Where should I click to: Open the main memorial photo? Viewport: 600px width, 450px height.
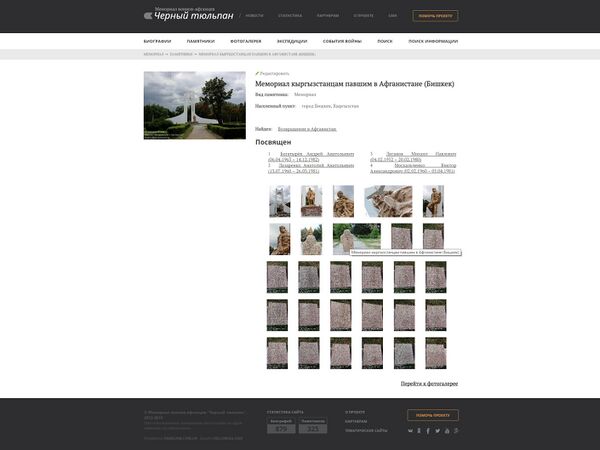click(x=195, y=105)
